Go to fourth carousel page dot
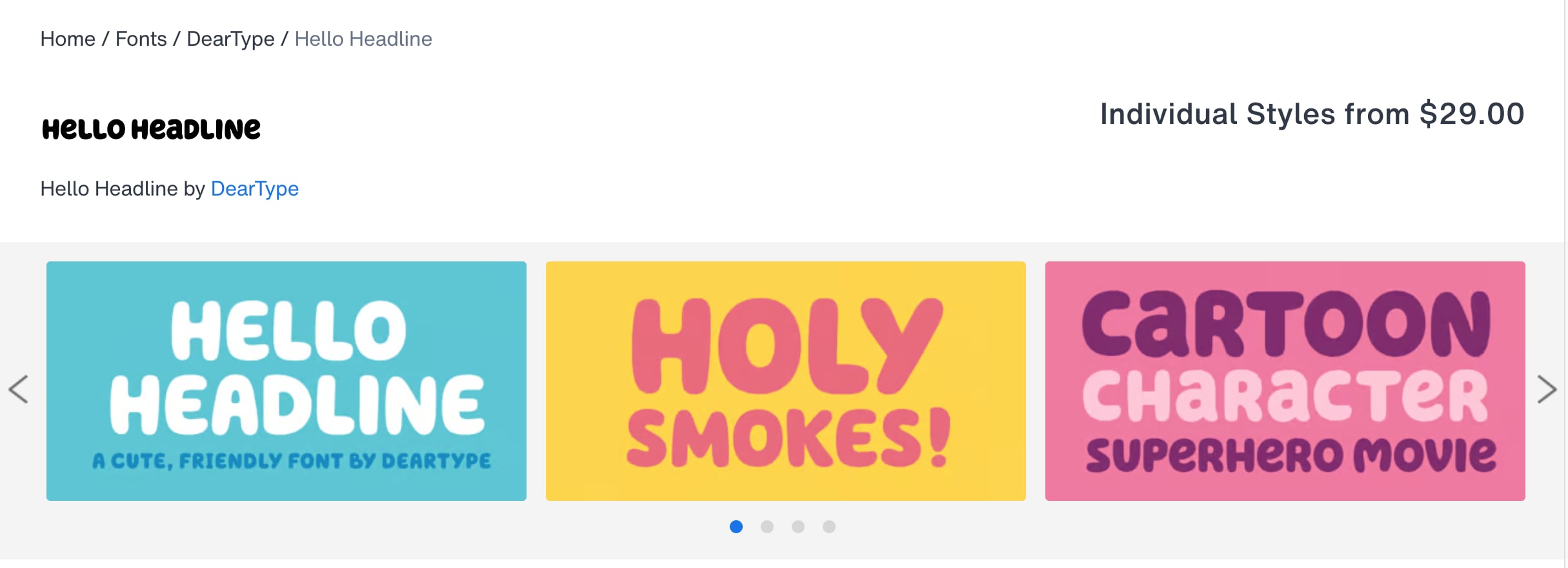Viewport: 1568px width, 568px height. [829, 527]
